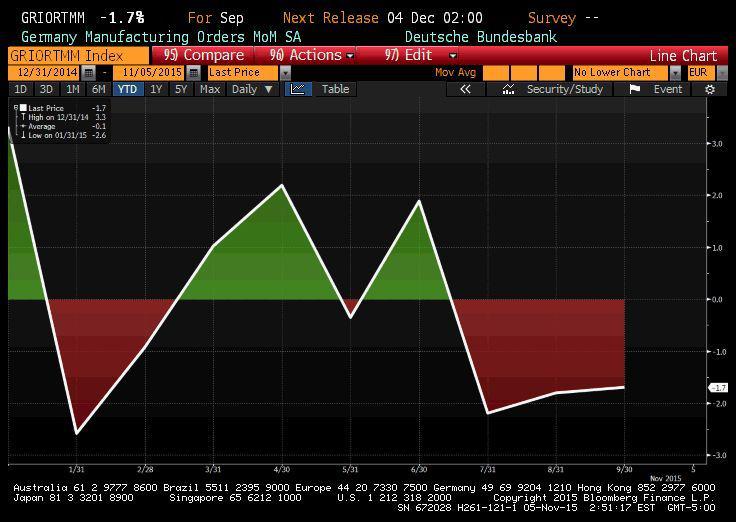Image resolution: width=736 pixels, height=522 pixels.
Task: Click the Event flag icon
Action: pos(634,89)
